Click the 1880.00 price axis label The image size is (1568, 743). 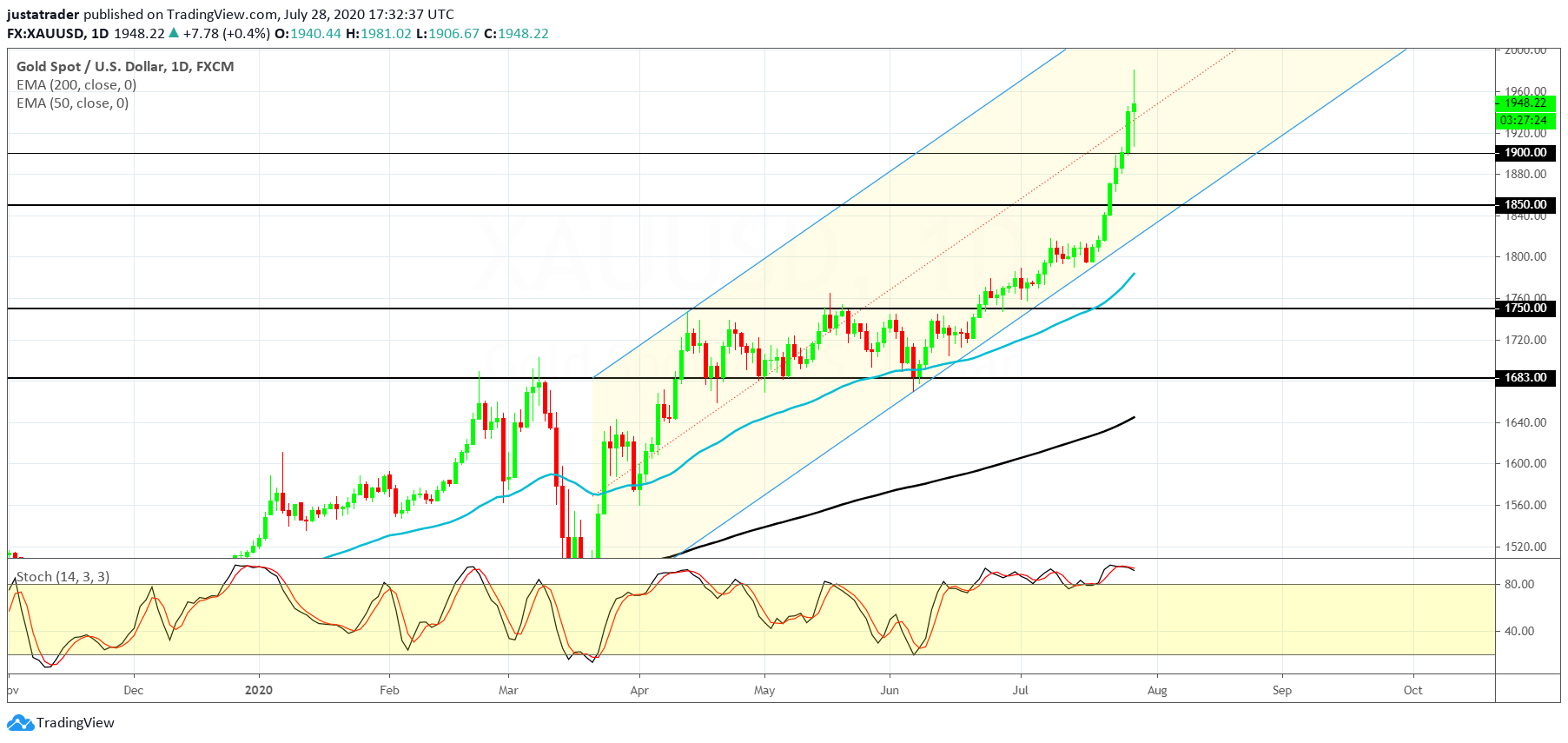tap(1525, 175)
